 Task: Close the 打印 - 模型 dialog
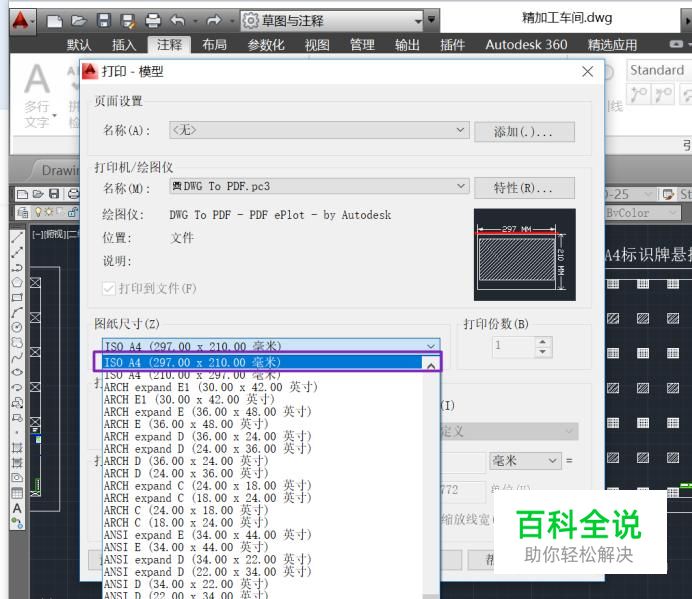click(587, 72)
